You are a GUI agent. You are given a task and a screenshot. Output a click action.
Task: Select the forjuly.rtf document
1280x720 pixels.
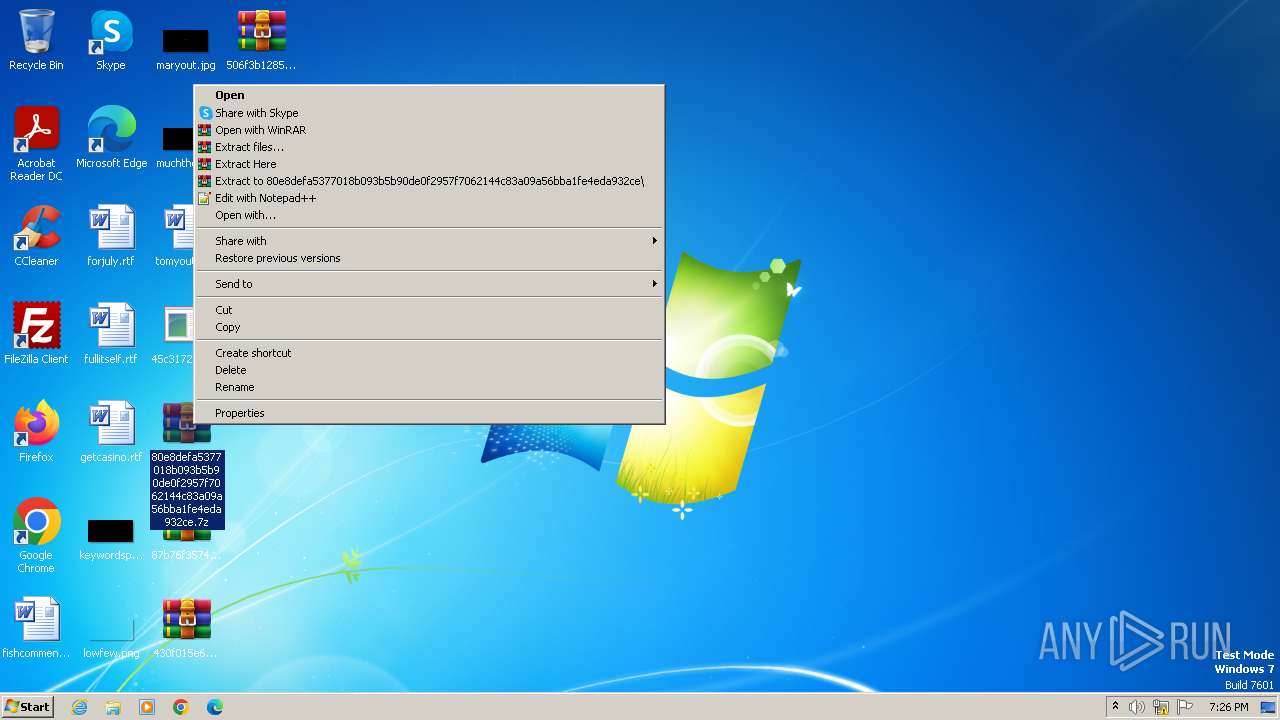coord(111,237)
